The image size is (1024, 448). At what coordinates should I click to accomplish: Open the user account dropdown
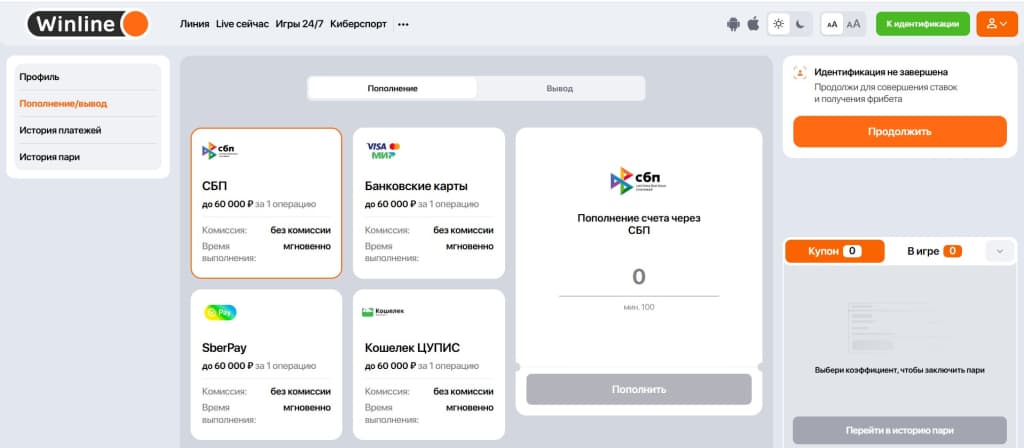[x=997, y=24]
